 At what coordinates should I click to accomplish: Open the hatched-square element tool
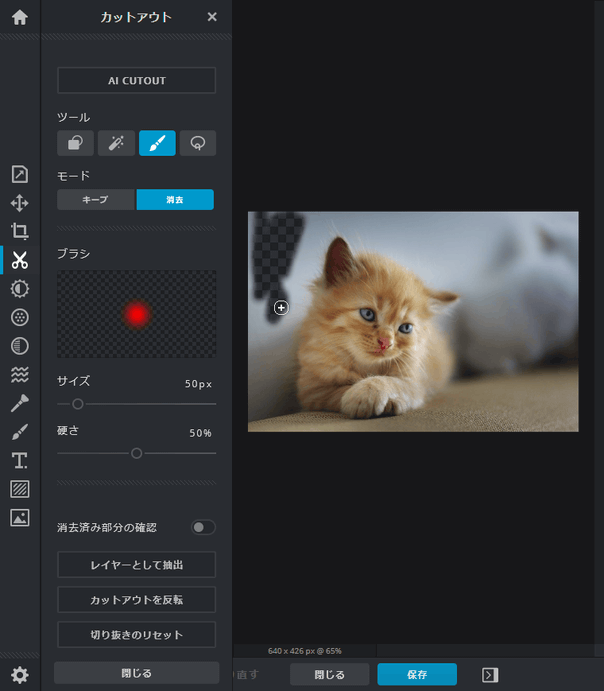point(20,489)
